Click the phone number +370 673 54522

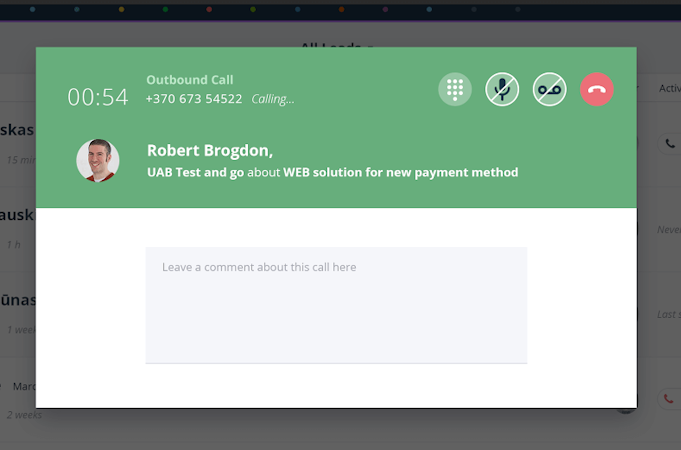194,99
